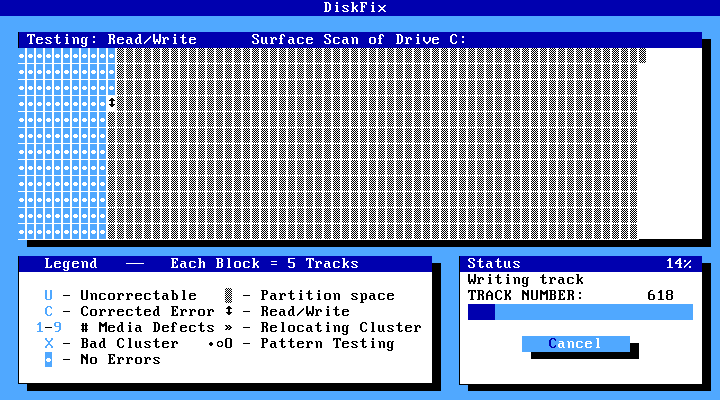Click the 'Partition space' legend label
Viewport: 720px width, 400px height.
327,295
